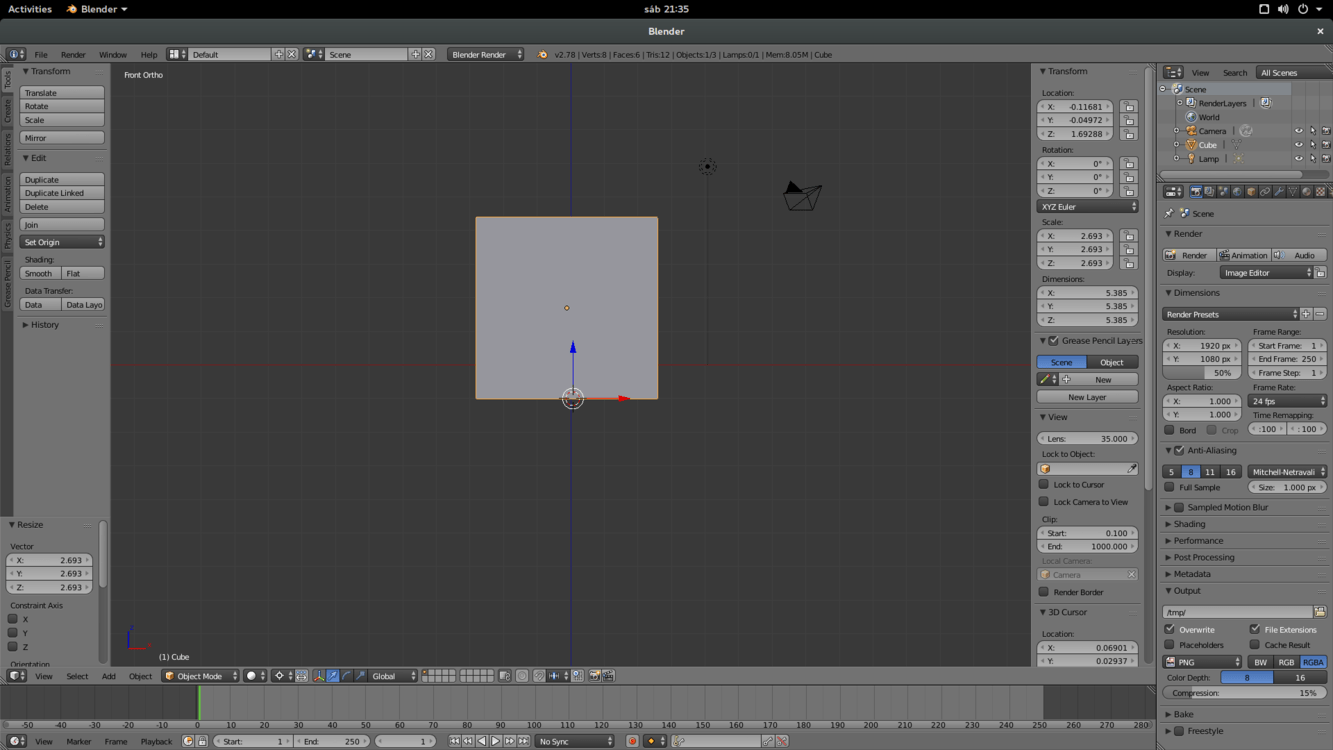This screenshot has width=1333, height=750.
Task: Open the Playback menu in the timeline
Action: tap(156, 741)
